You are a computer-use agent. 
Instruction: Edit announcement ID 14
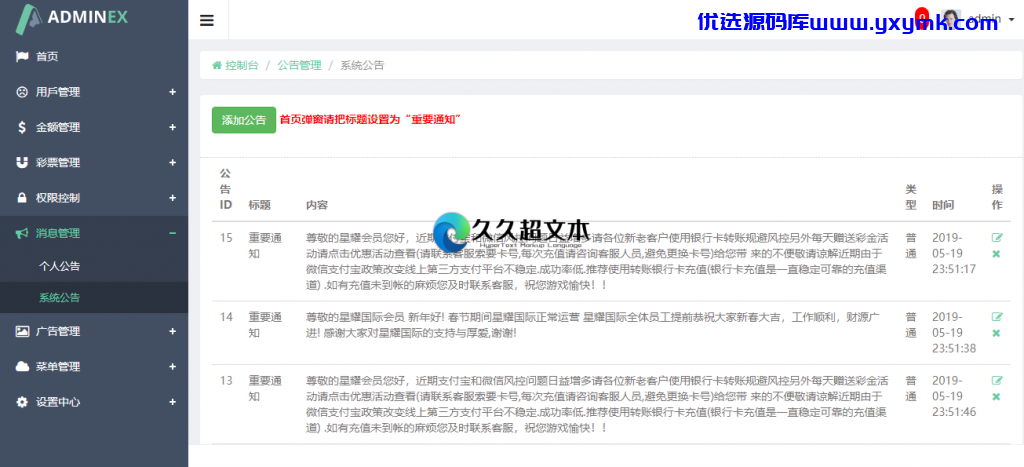997,317
